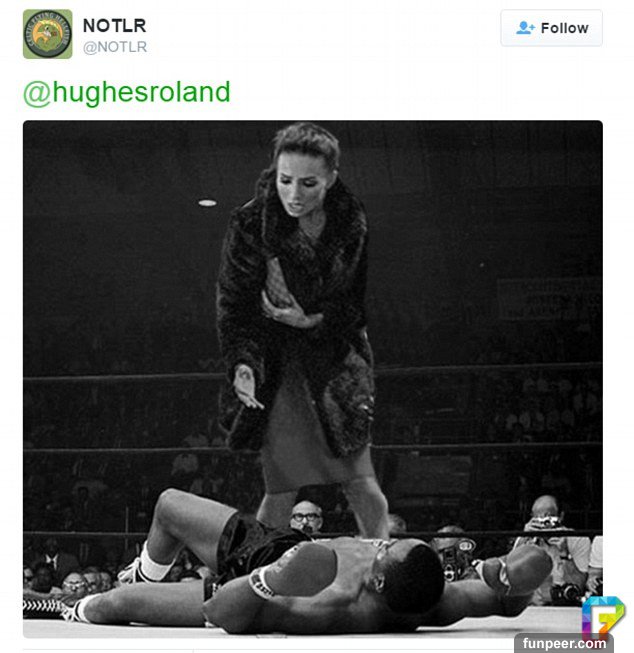Click the fallen boxer's raised glove
The height and width of the screenshot is (653, 634).
pos(297,570)
